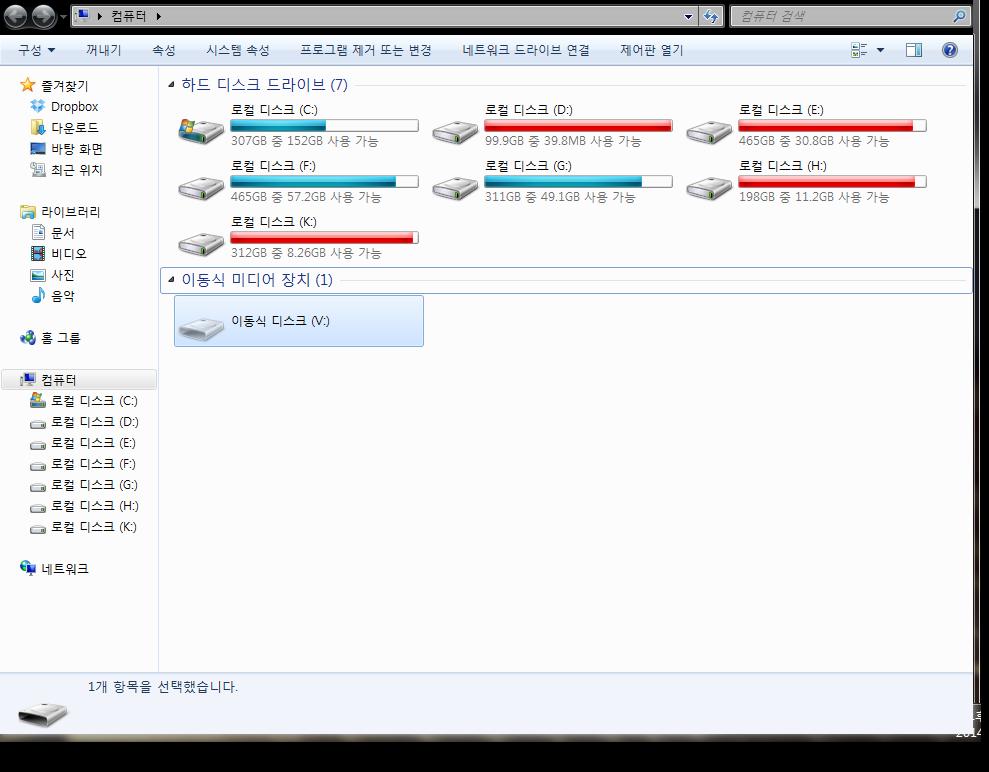Open local disk K: drive icon
Image resolution: width=989 pixels, height=772 pixels.
pyautogui.click(x=201, y=243)
